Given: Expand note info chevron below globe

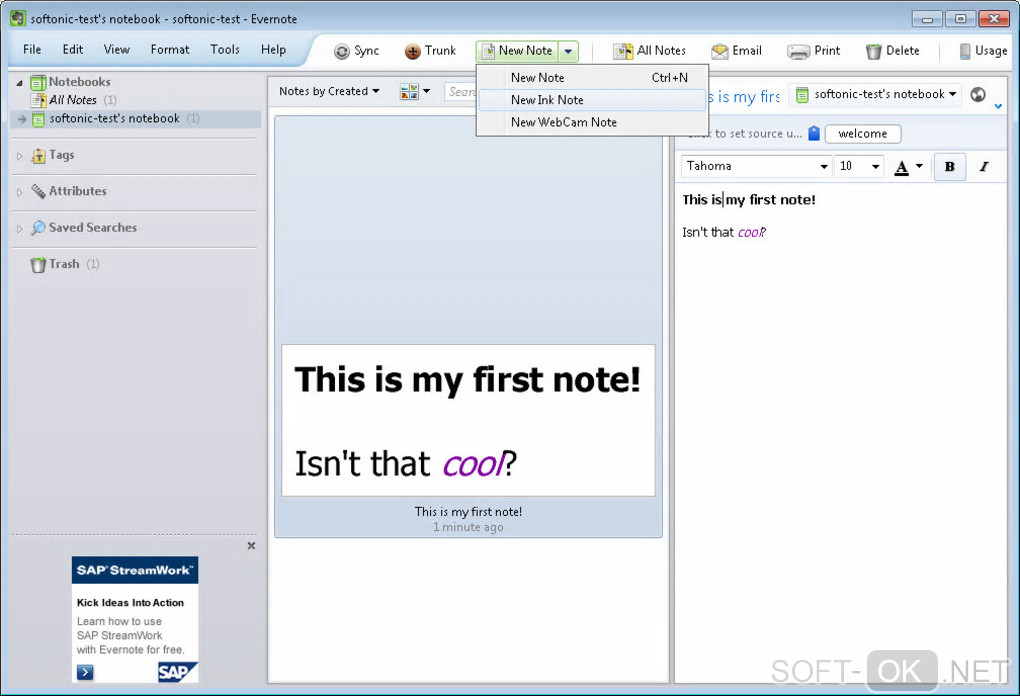Looking at the screenshot, I should 999,106.
